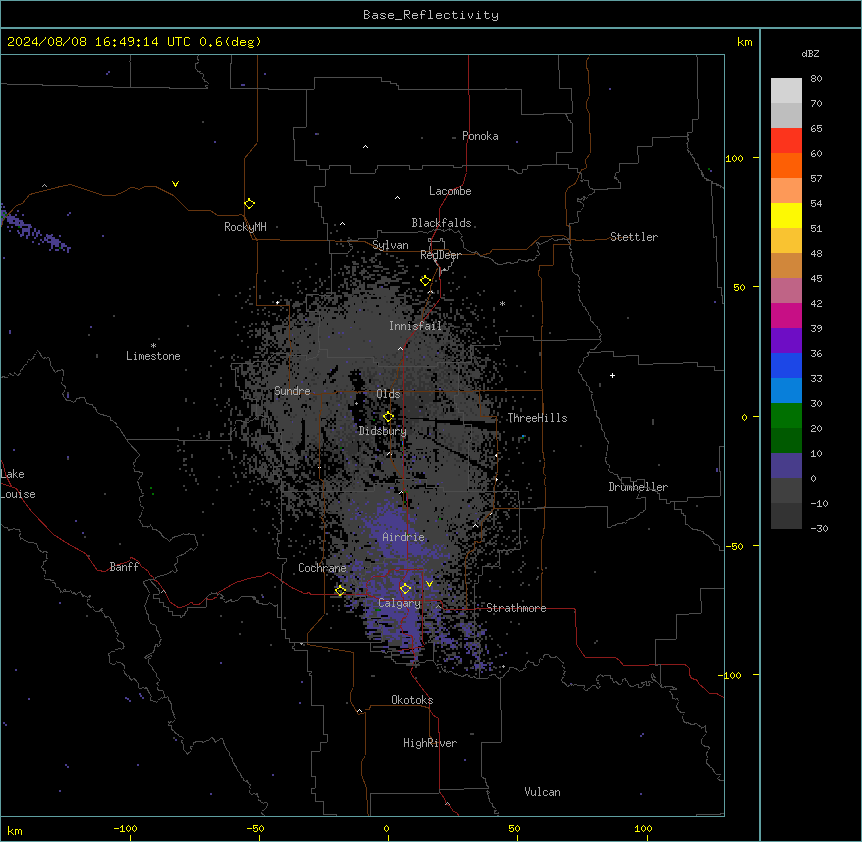Choose the brown 48 to 45 dBZ swatch
Image resolution: width=862 pixels, height=842 pixels.
click(x=786, y=265)
